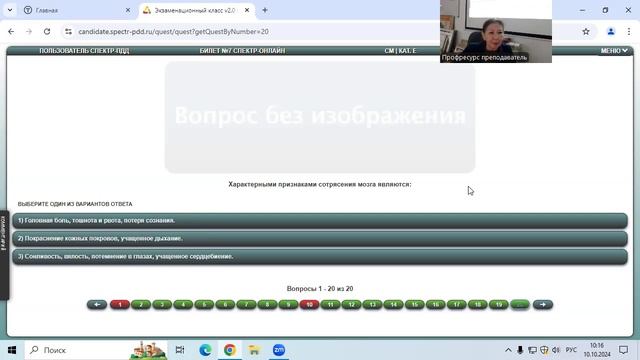The image size is (640, 360).
Task: Jump to question 7
Action: point(246,304)
